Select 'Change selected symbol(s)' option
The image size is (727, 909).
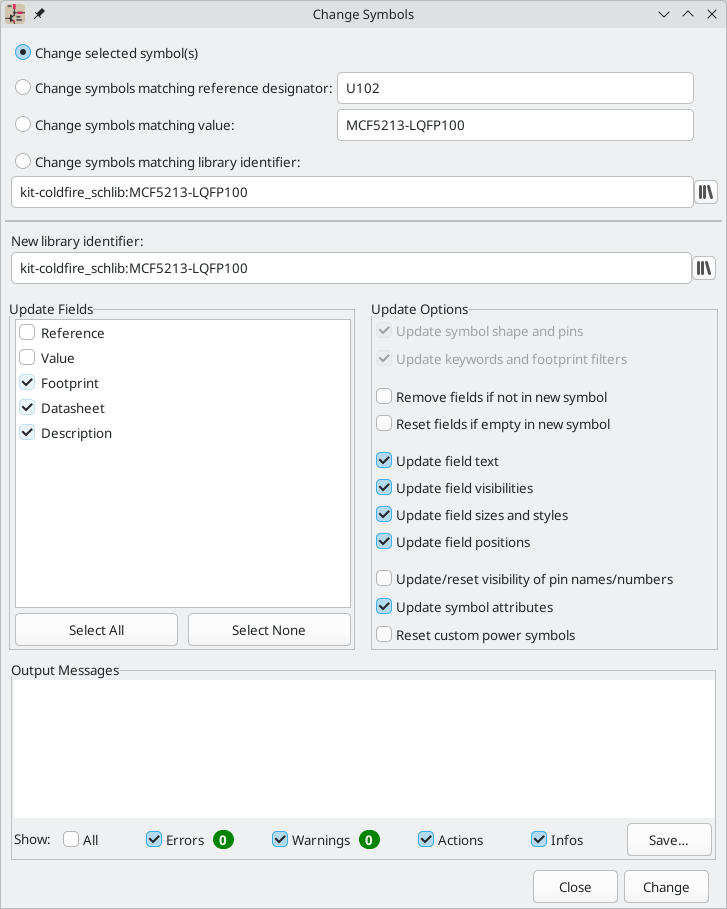[x=23, y=53]
